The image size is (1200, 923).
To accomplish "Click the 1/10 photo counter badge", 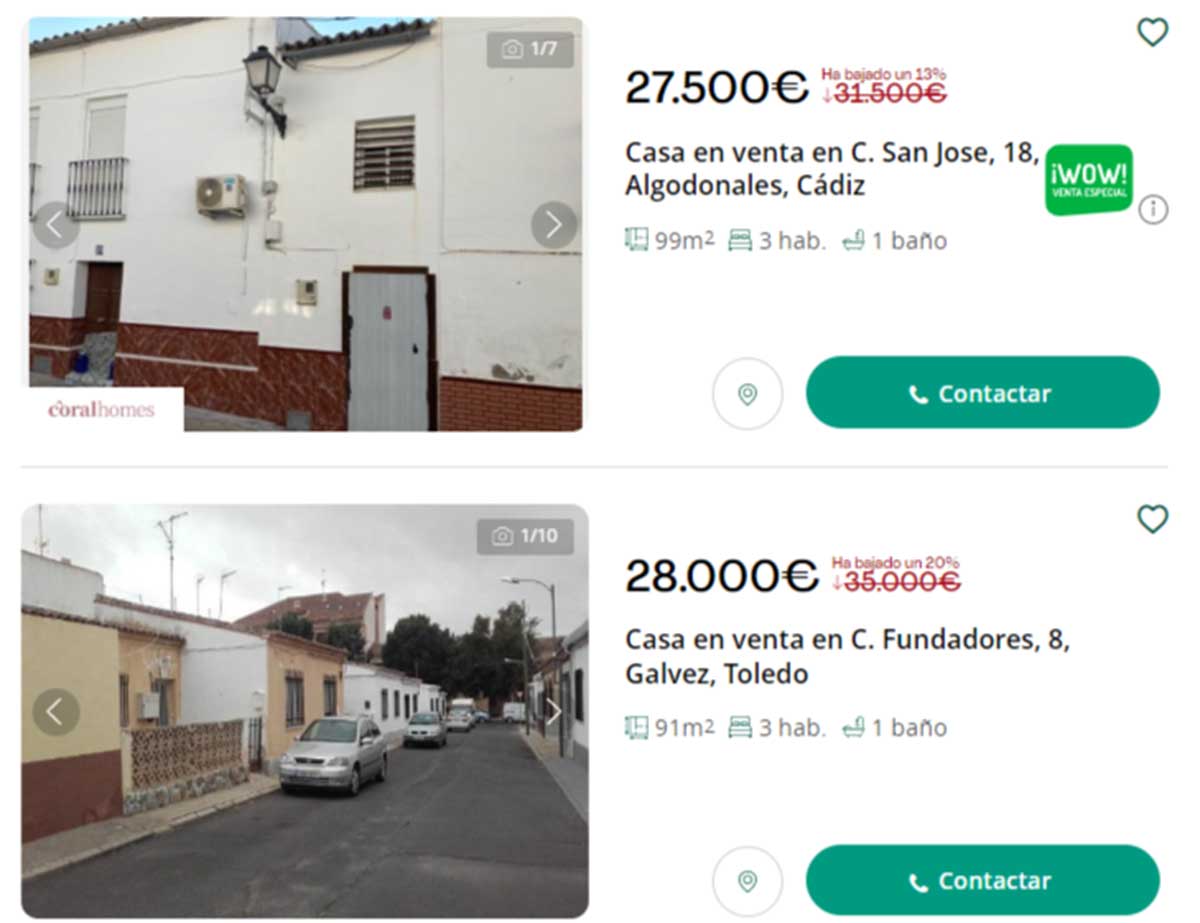I will (x=525, y=536).
